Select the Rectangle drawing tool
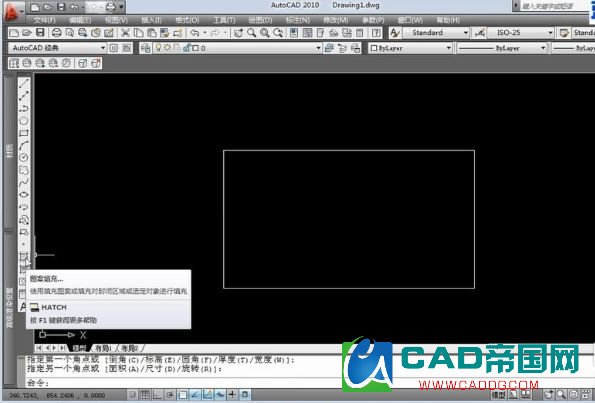The image size is (595, 403). coord(24,133)
